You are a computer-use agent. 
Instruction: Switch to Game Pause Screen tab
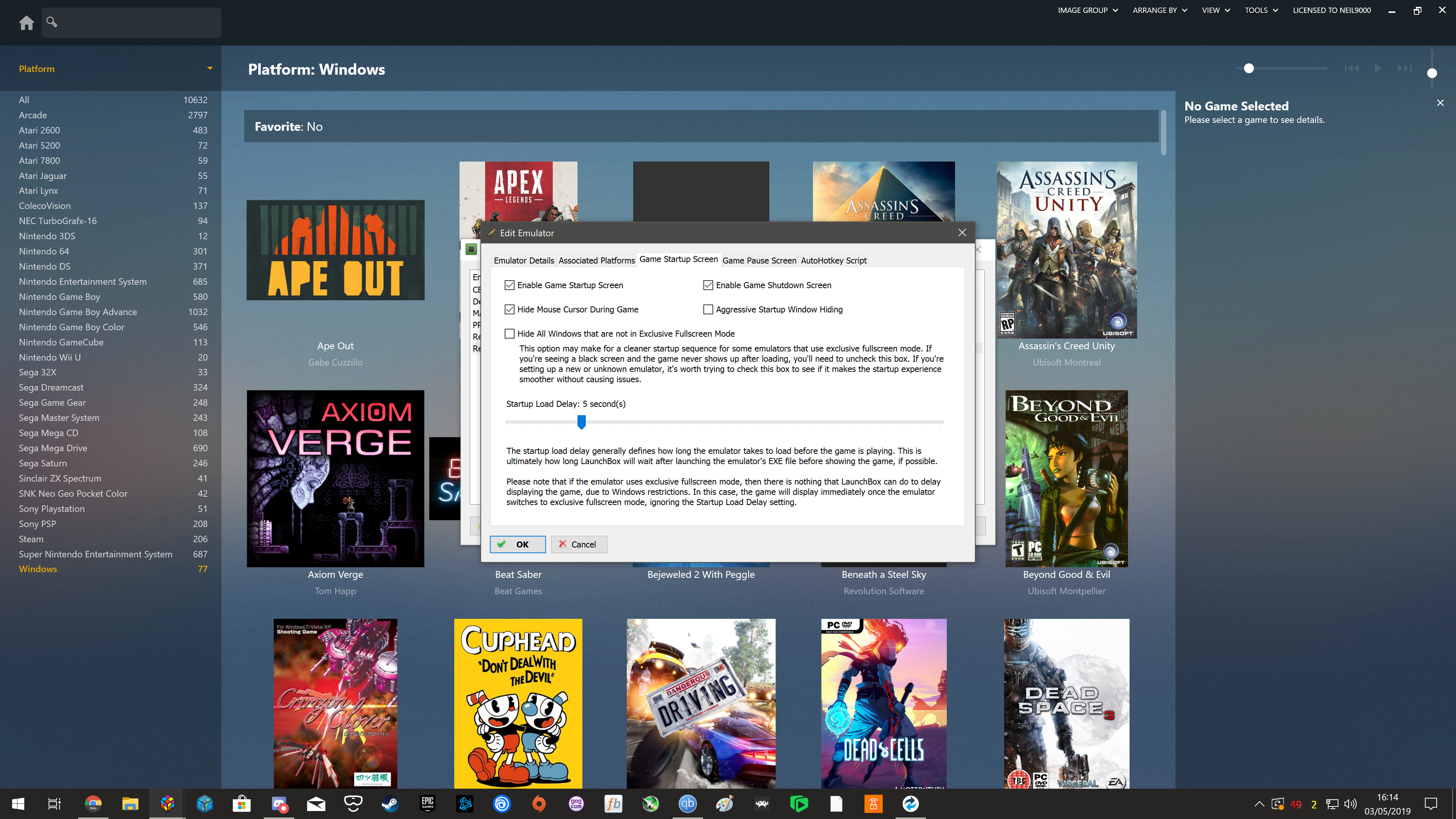[759, 260]
